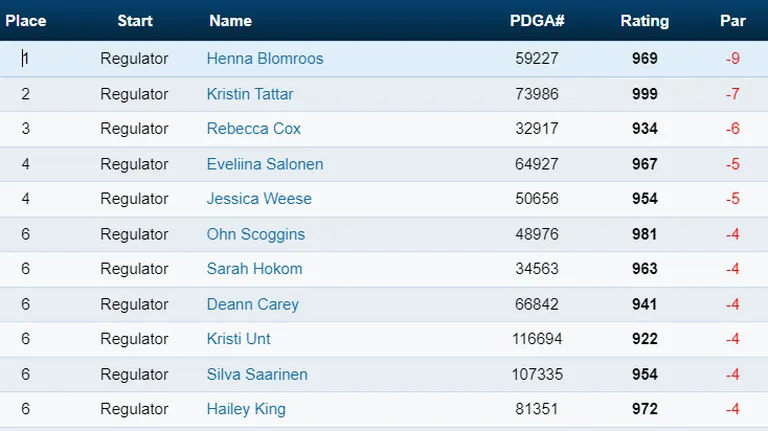Open Sarah Hokom profile link
The image size is (768, 431).
pyautogui.click(x=254, y=269)
